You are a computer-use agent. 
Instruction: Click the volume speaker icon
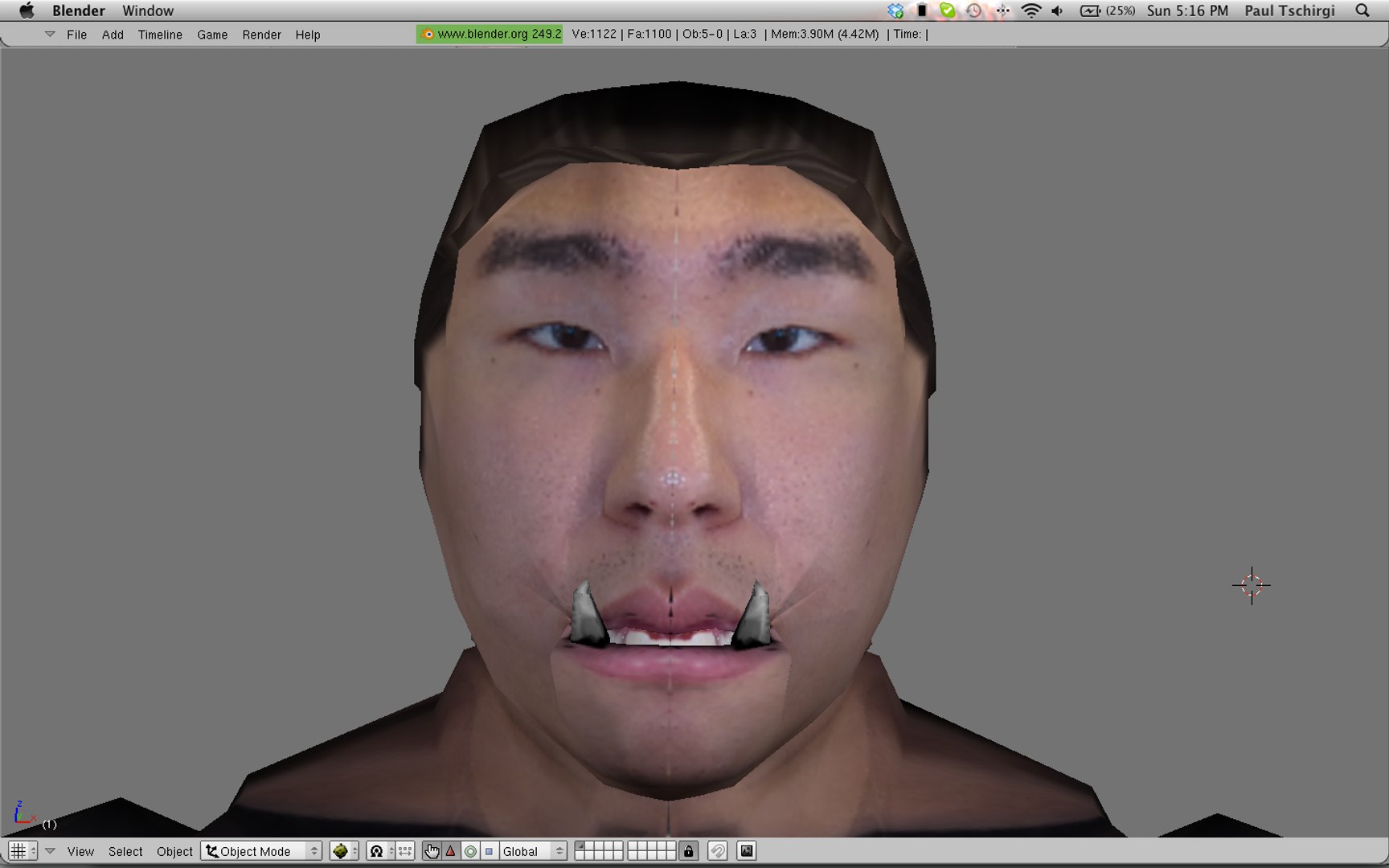(1058, 10)
